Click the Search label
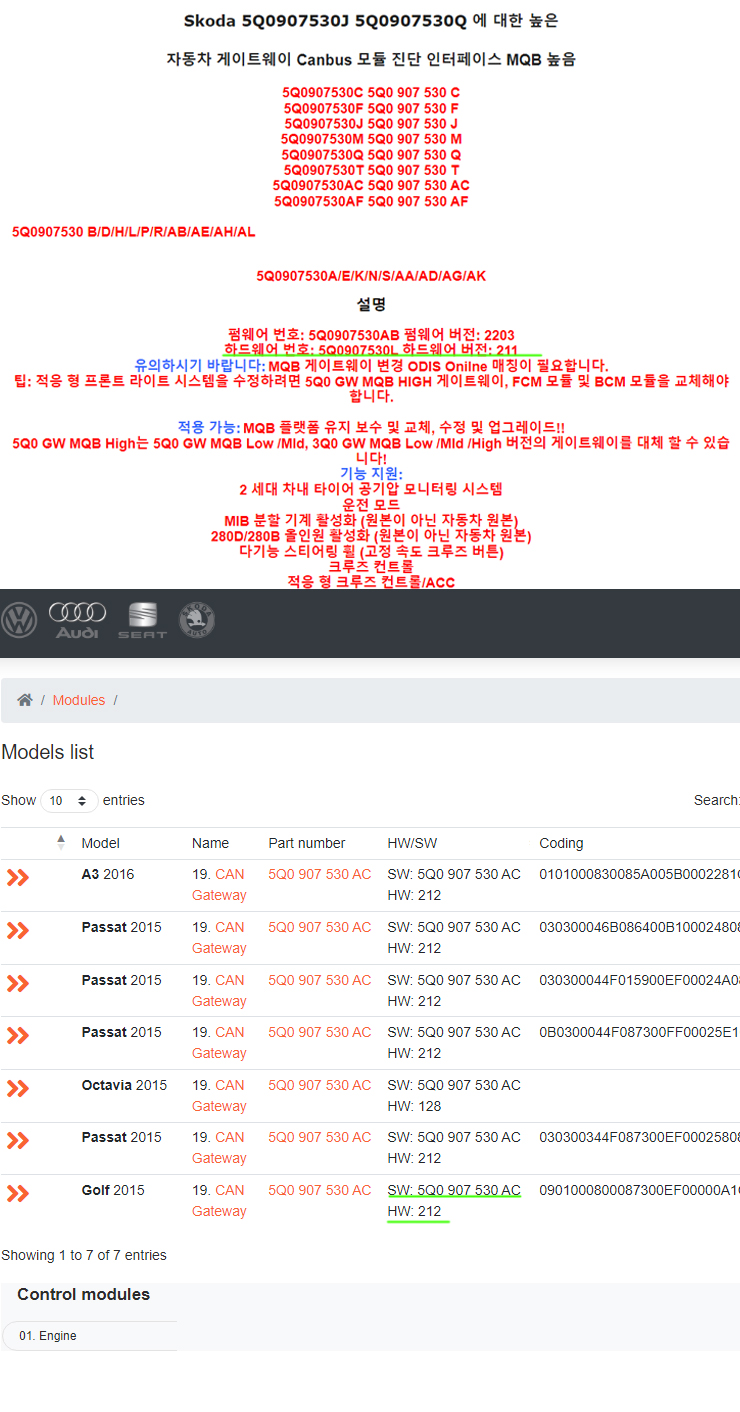The width and height of the screenshot is (740, 1412). point(716,800)
